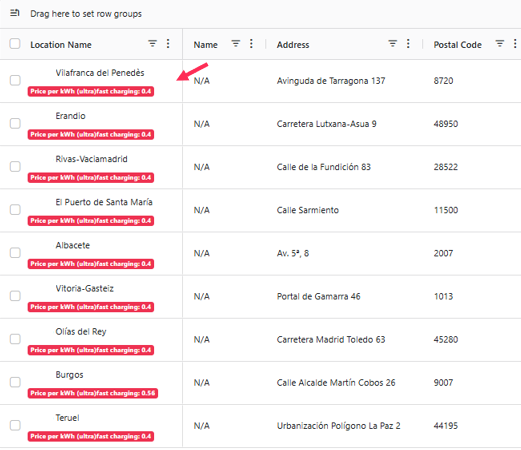Open filter for Location Name column
The width and height of the screenshot is (521, 450).
152,44
